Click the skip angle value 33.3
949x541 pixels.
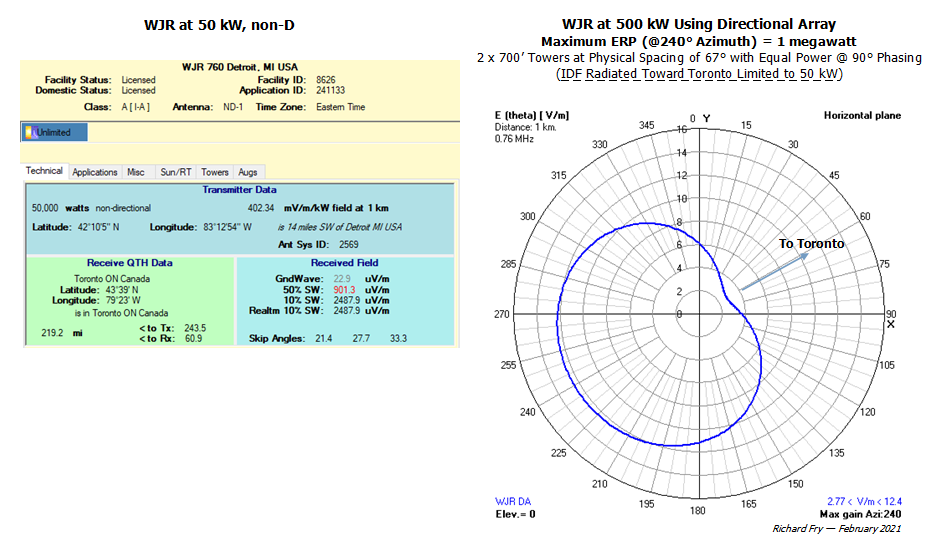click(398, 338)
